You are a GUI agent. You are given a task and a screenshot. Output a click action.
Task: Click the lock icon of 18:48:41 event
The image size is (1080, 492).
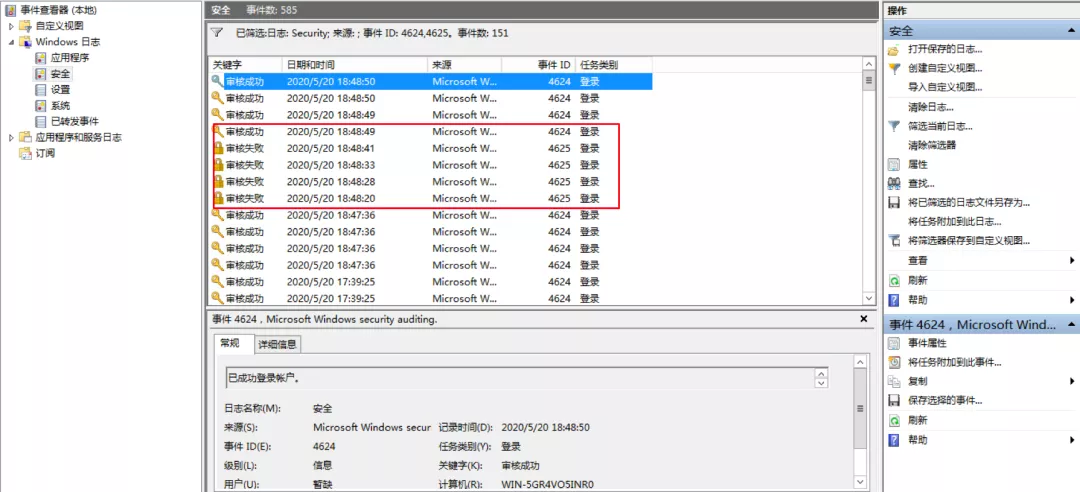tap(218, 148)
